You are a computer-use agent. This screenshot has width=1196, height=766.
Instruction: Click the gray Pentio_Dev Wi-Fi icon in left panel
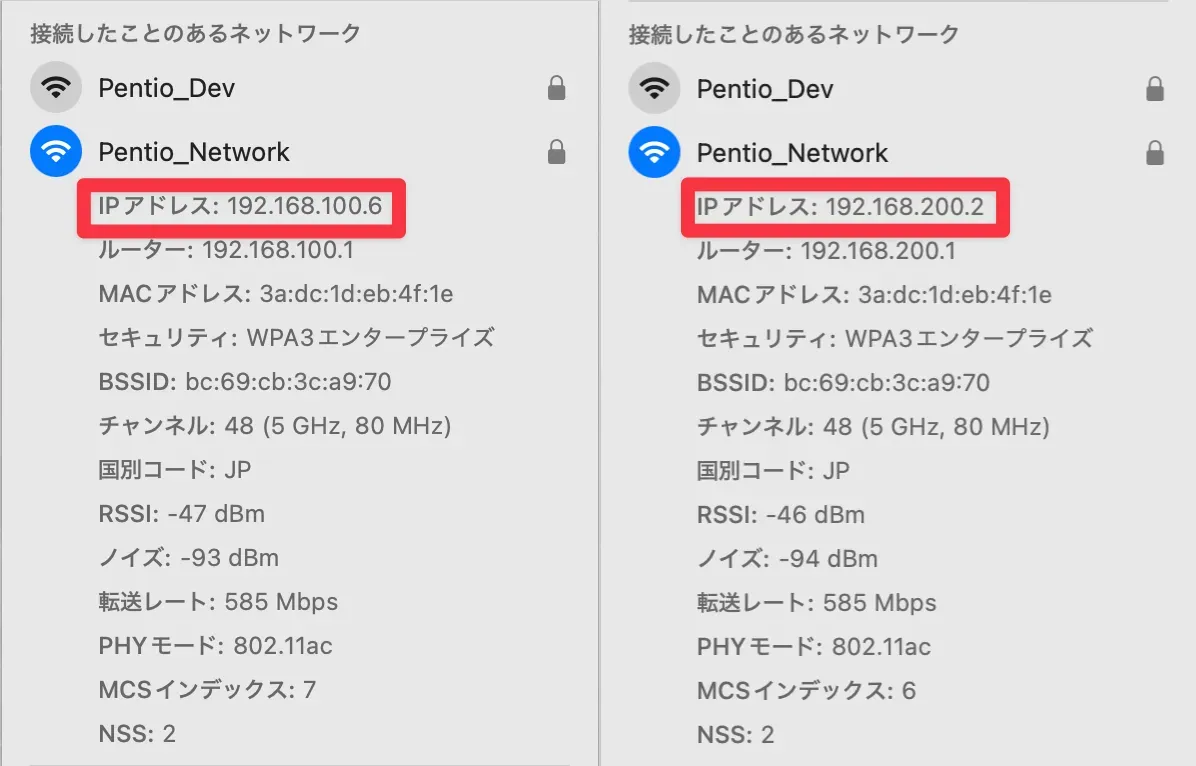[x=56, y=88]
